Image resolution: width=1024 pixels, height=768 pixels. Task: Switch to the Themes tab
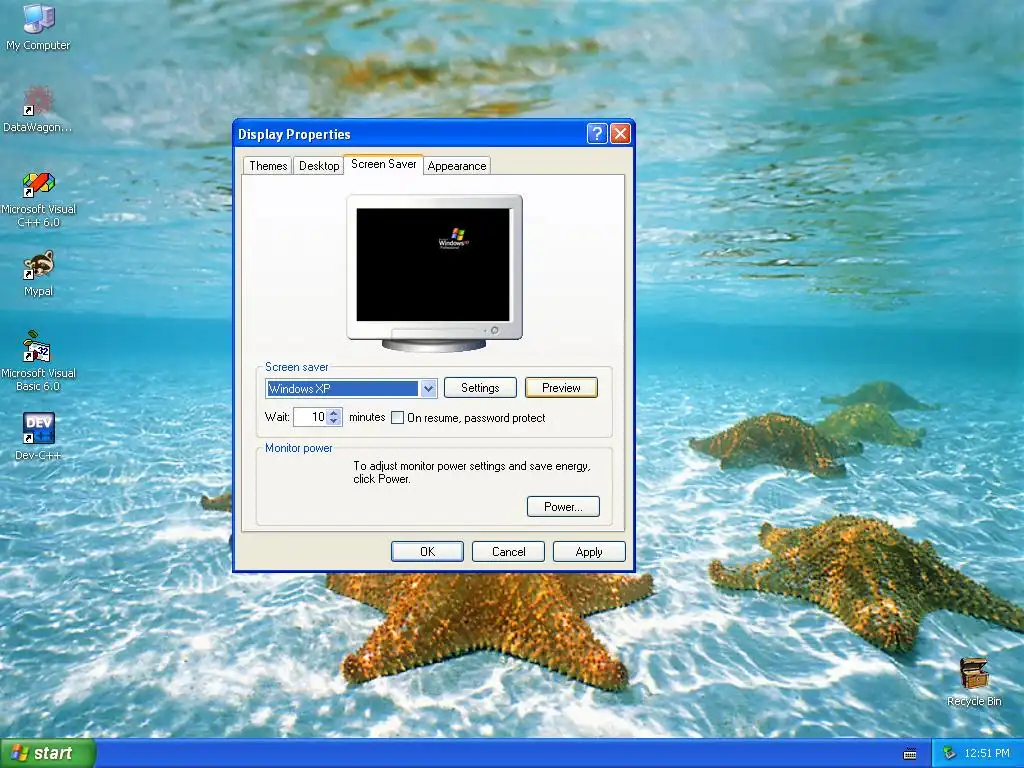point(268,166)
